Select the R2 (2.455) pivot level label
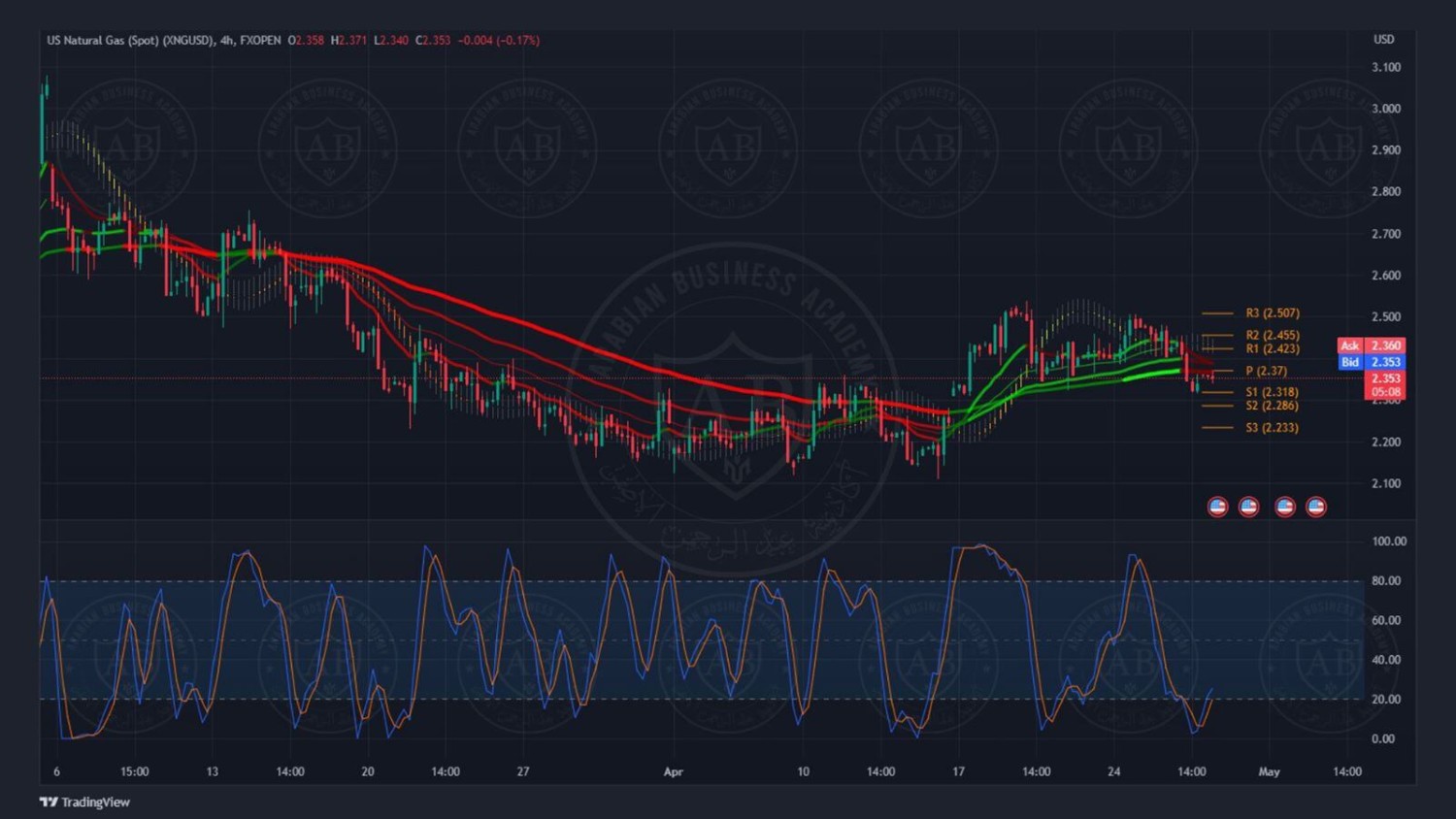This screenshot has width=1456, height=819. pos(1273,336)
